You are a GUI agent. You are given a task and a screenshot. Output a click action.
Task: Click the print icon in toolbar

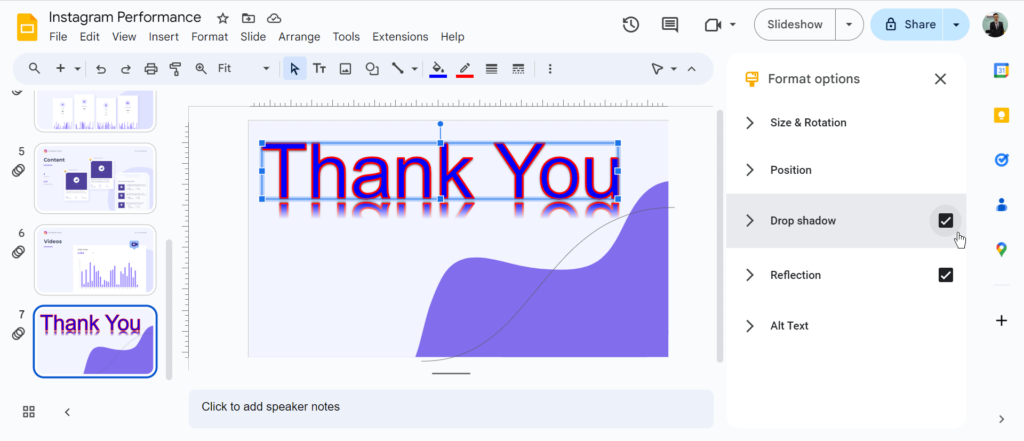click(x=151, y=69)
